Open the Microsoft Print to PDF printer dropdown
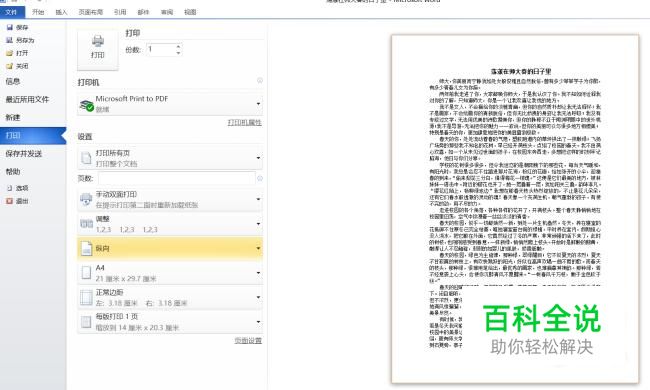650x390 pixels. (x=170, y=104)
